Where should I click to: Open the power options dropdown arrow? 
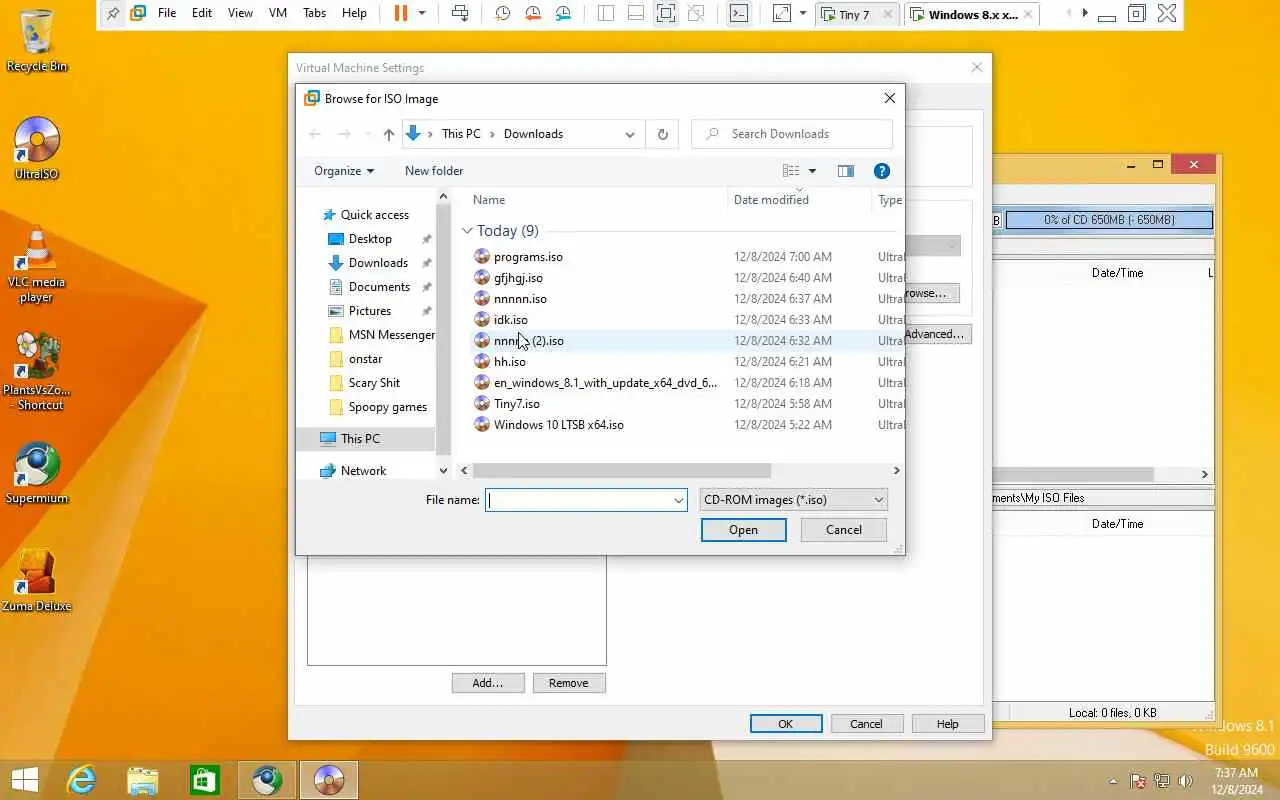(x=422, y=13)
